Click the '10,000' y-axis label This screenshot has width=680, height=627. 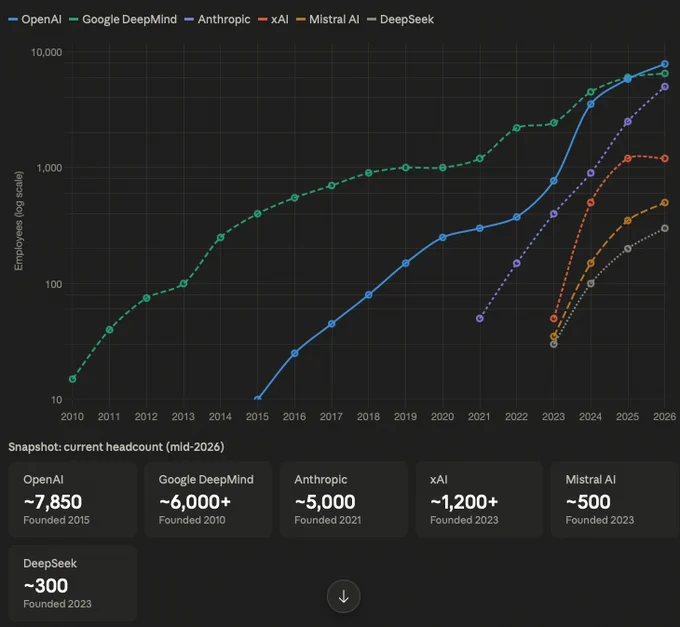click(46, 52)
